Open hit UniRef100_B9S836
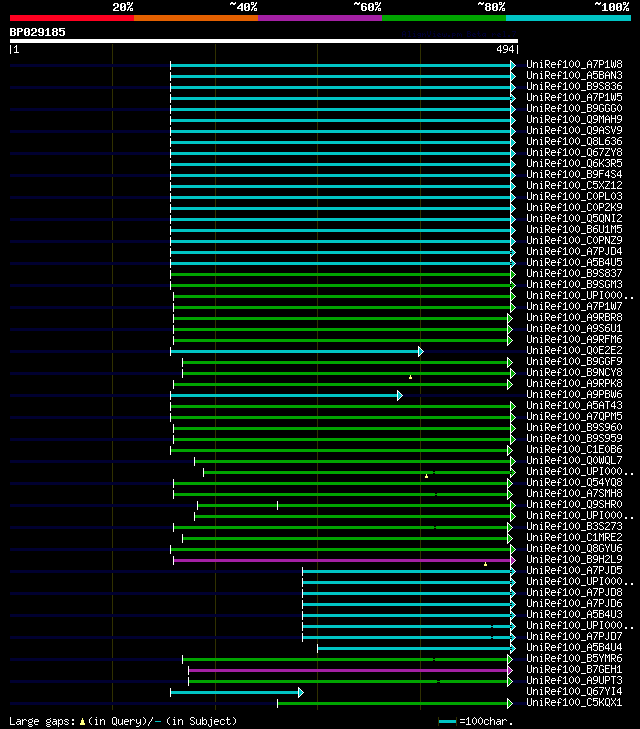Viewport: 640px width, 729px height. point(574,86)
